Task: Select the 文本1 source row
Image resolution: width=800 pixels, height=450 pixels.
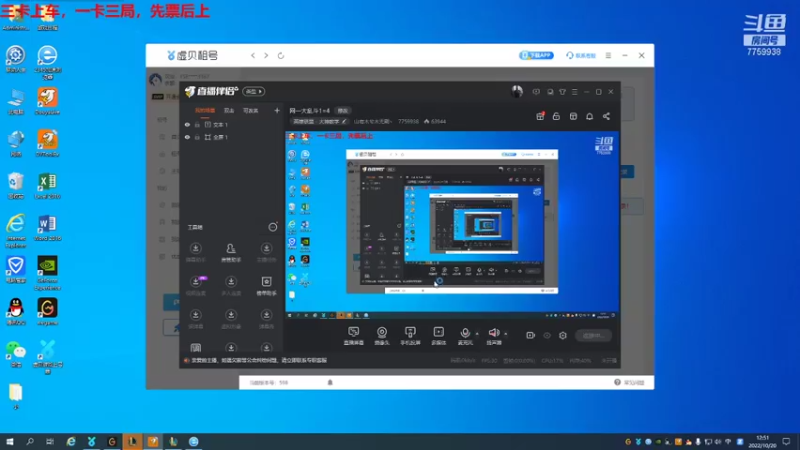Action: point(232,124)
